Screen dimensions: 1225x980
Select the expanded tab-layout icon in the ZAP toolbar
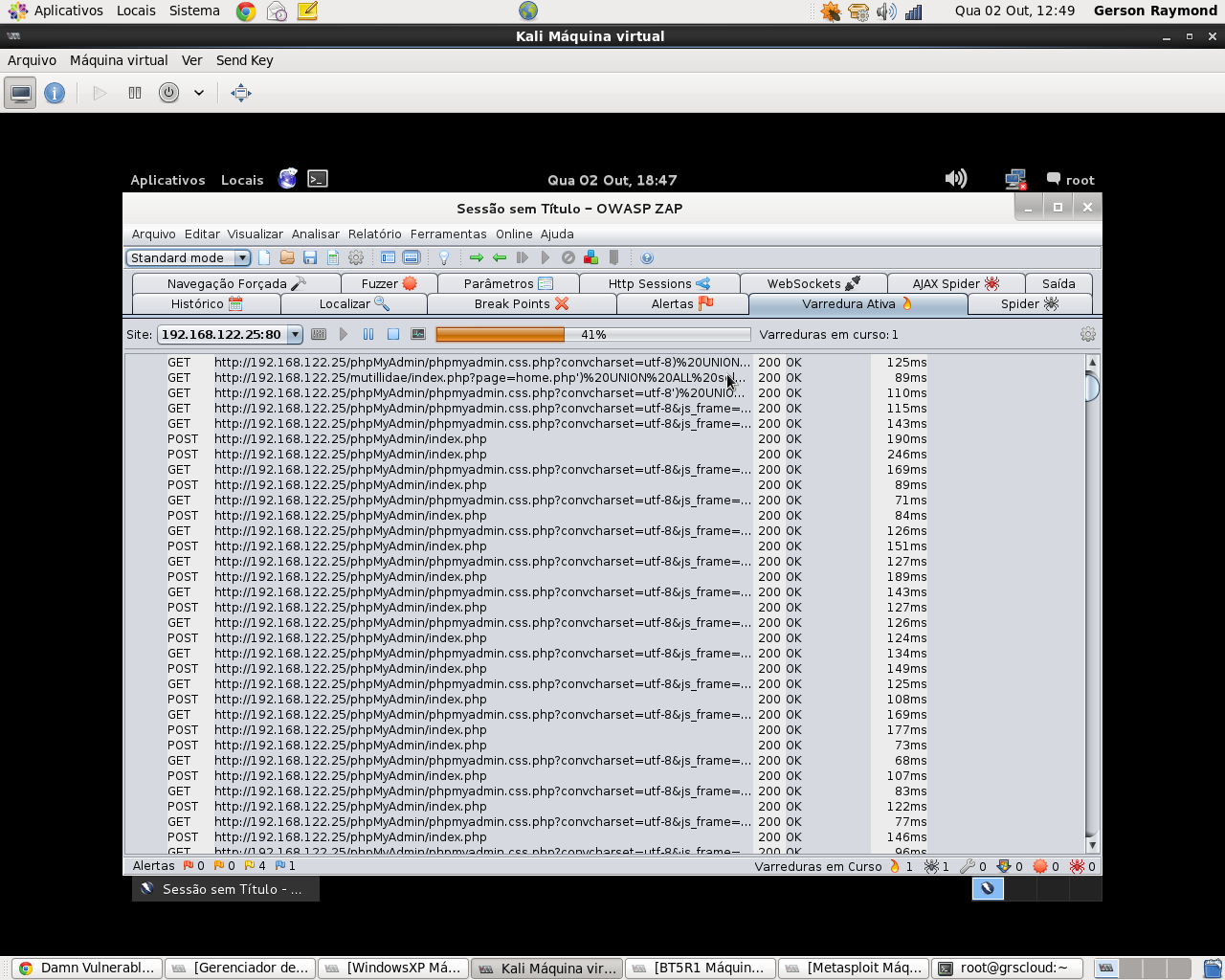[412, 257]
